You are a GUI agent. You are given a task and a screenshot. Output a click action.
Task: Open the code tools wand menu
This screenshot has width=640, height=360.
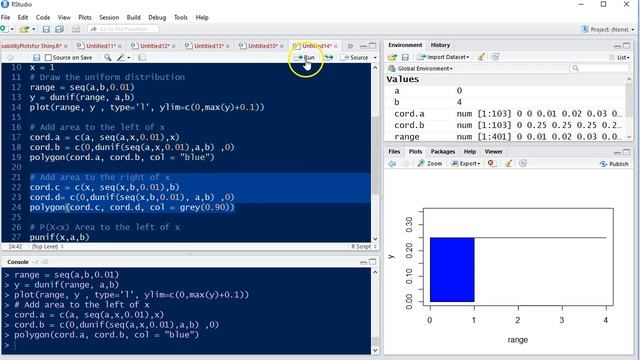click(x=123, y=58)
